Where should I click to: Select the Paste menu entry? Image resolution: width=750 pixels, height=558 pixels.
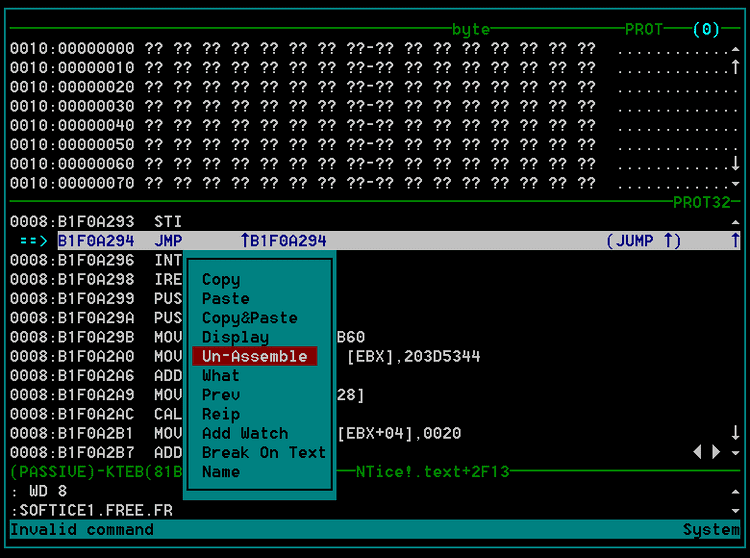(226, 299)
